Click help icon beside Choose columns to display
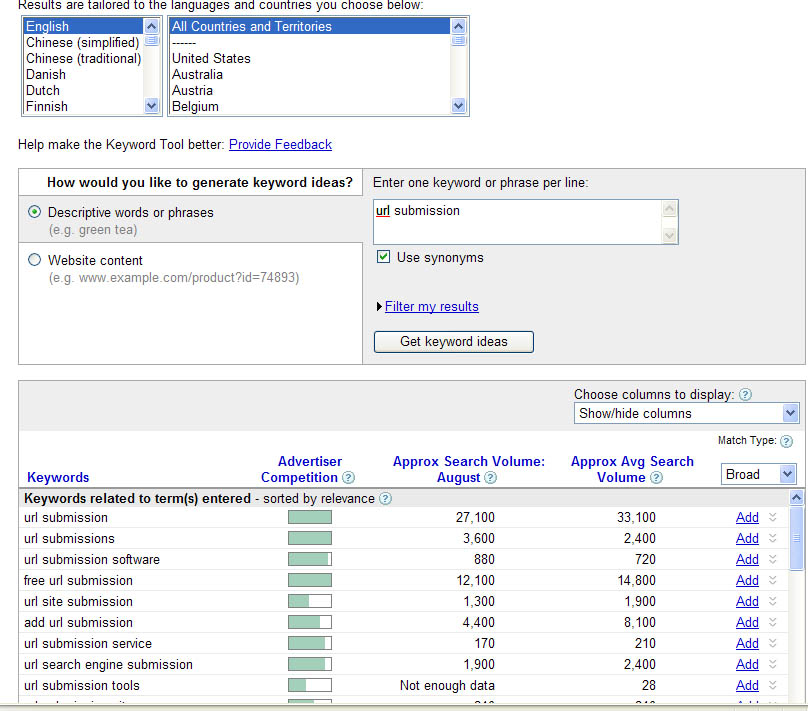Viewport: 808px width, 711px height. click(745, 395)
